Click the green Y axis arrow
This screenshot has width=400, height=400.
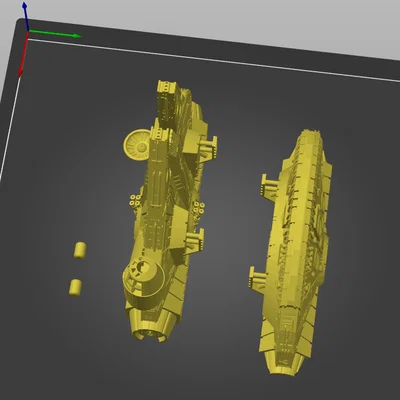tap(55, 34)
